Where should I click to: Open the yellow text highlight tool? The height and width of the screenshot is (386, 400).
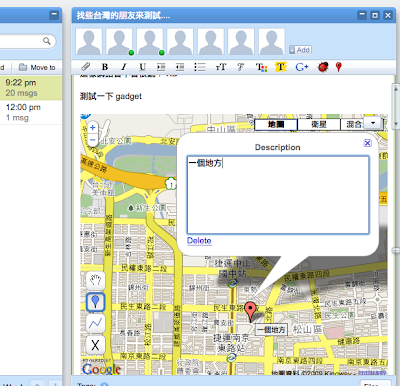point(281,67)
